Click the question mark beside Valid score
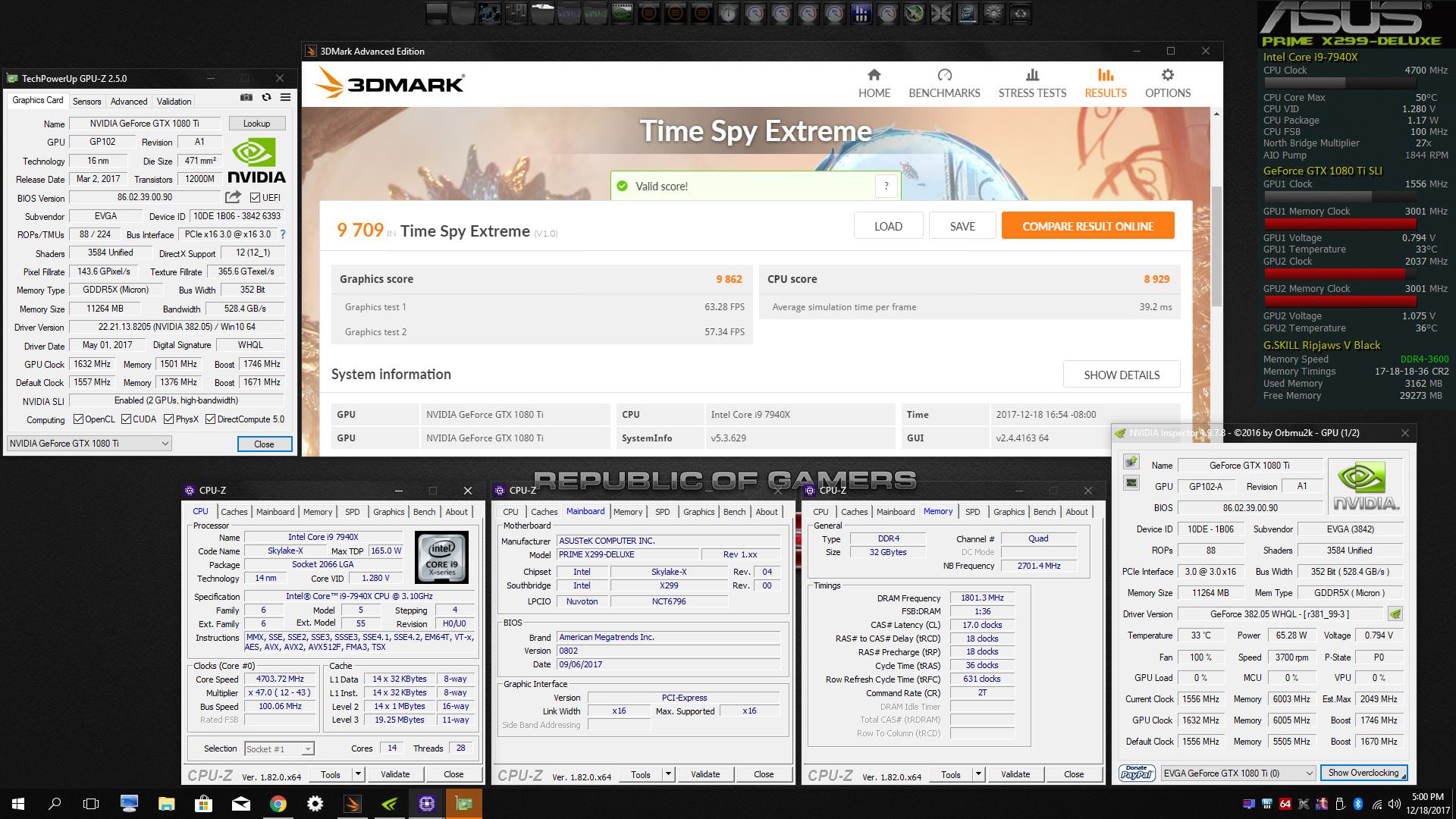The image size is (1456, 819). click(x=886, y=186)
